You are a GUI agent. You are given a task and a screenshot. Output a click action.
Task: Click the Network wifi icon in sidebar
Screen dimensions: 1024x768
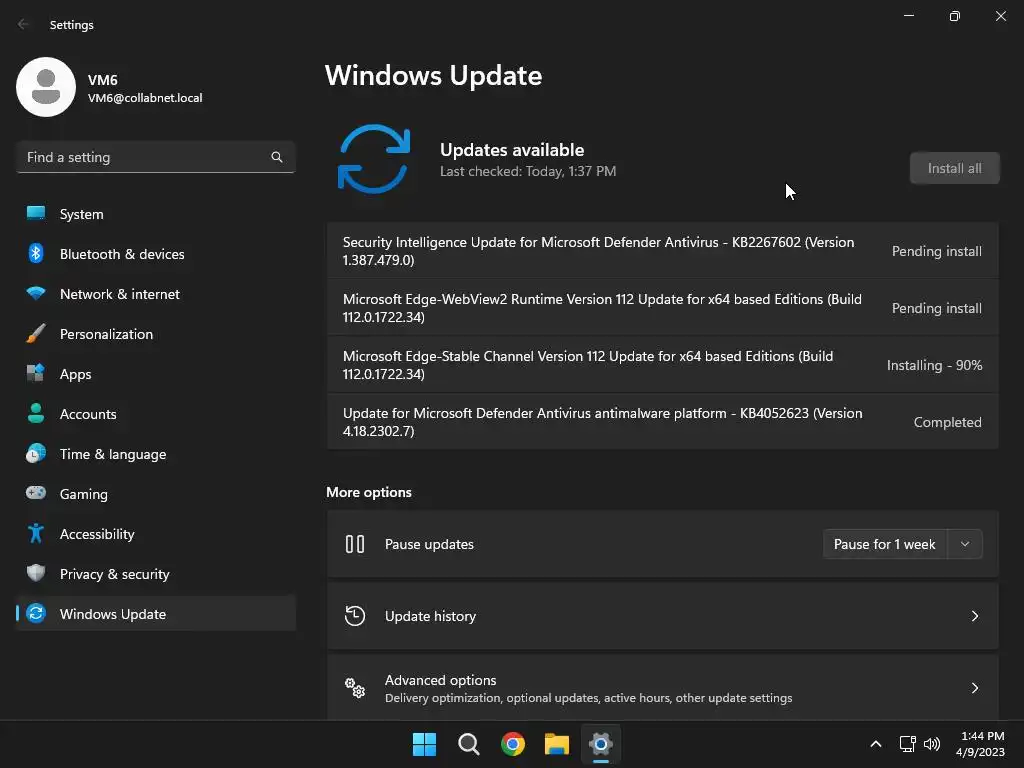click(36, 293)
